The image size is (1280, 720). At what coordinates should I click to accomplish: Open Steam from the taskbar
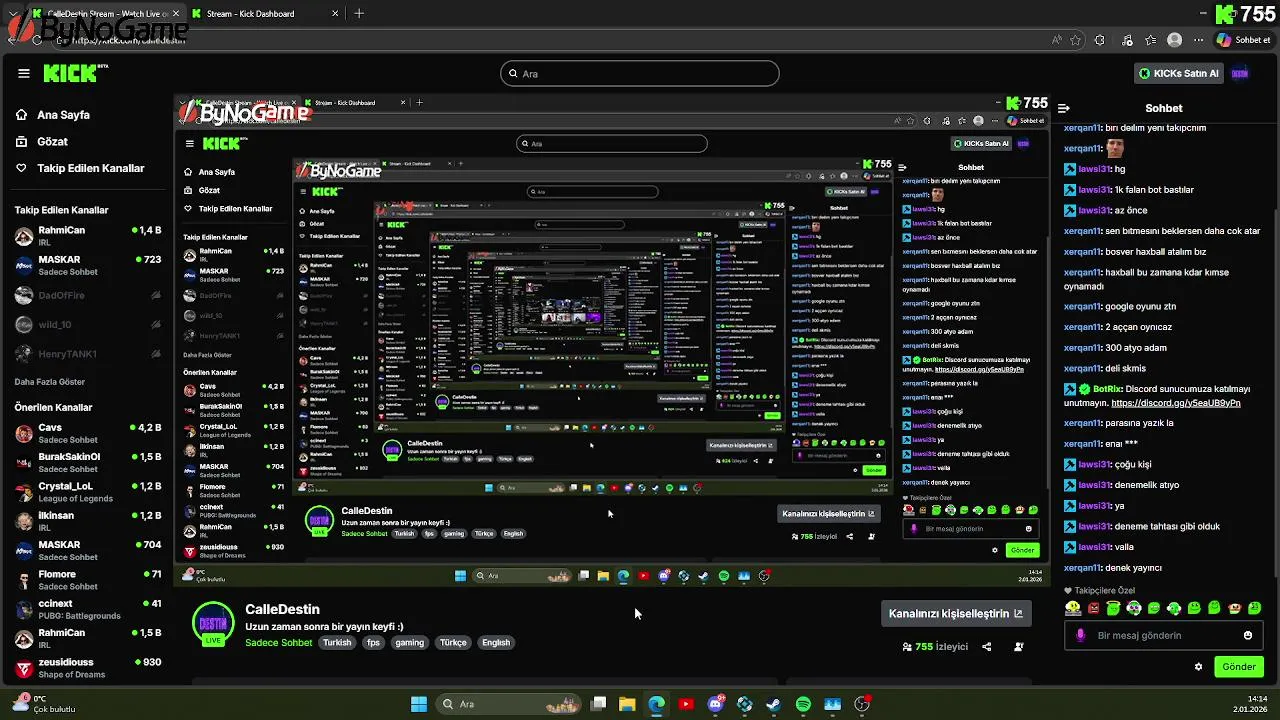coord(774,704)
